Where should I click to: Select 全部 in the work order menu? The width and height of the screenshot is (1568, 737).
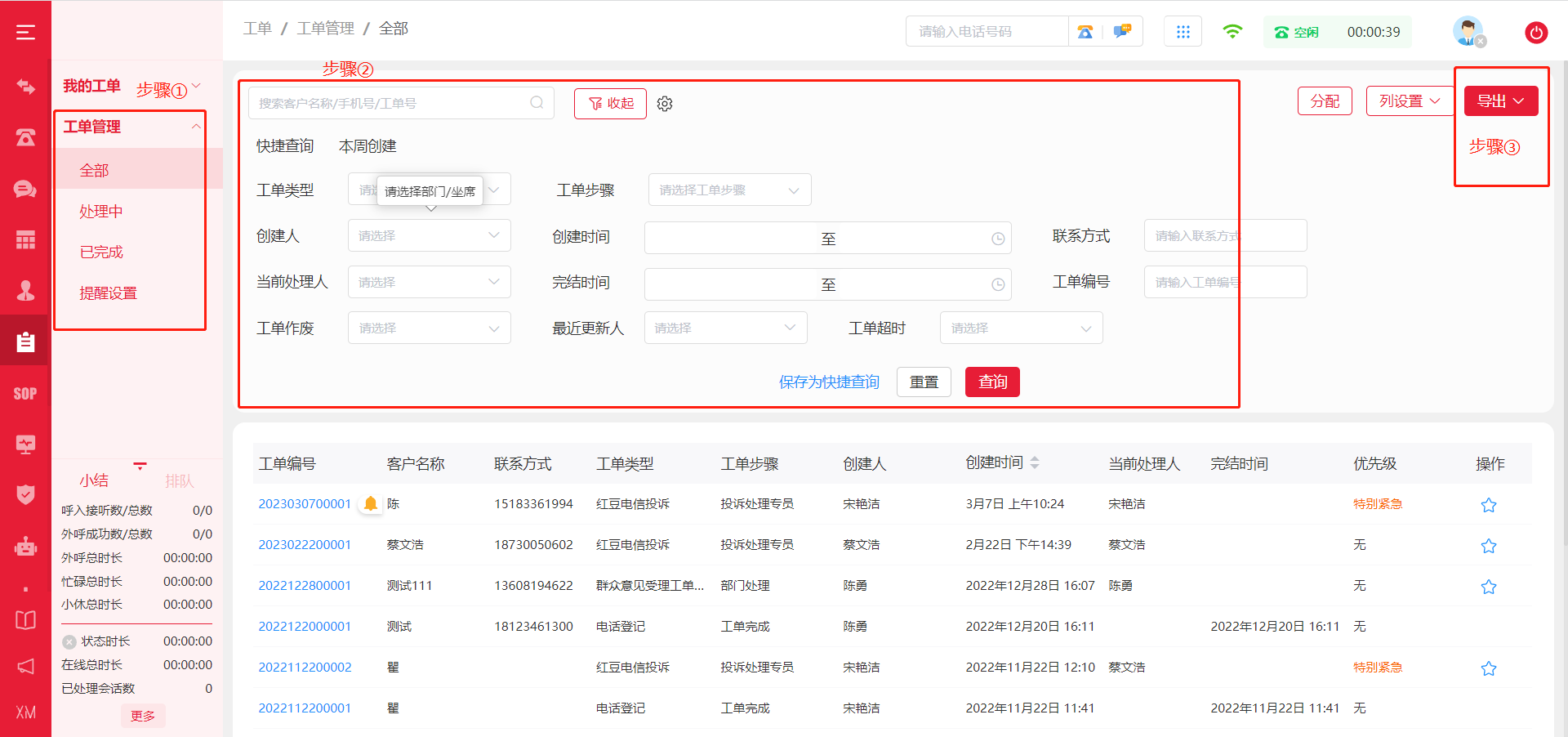pos(94,170)
